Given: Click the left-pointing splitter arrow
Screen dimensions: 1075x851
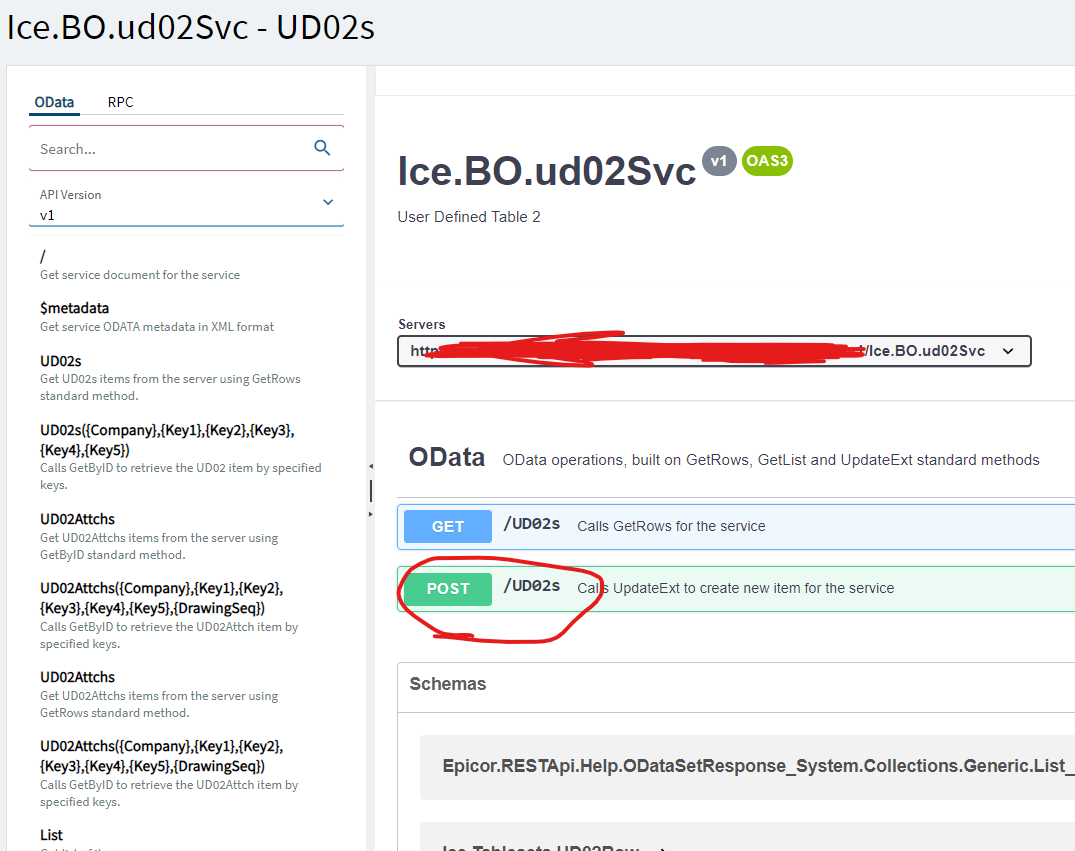Looking at the screenshot, I should coord(371,466).
